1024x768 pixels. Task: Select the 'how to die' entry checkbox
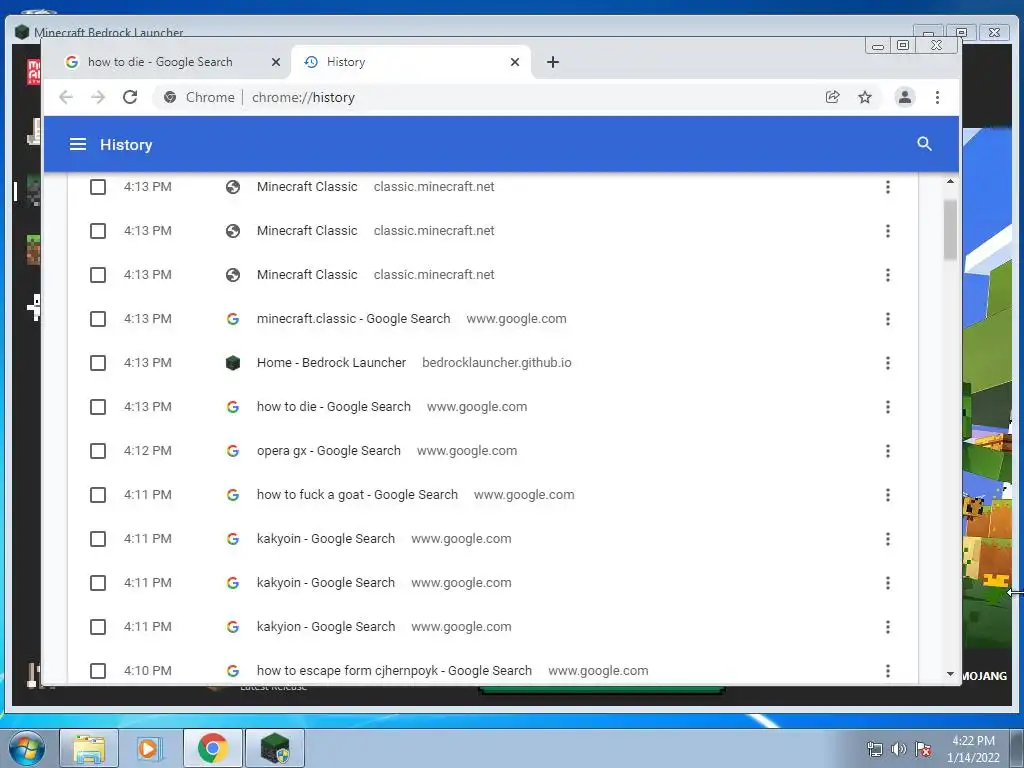(98, 407)
